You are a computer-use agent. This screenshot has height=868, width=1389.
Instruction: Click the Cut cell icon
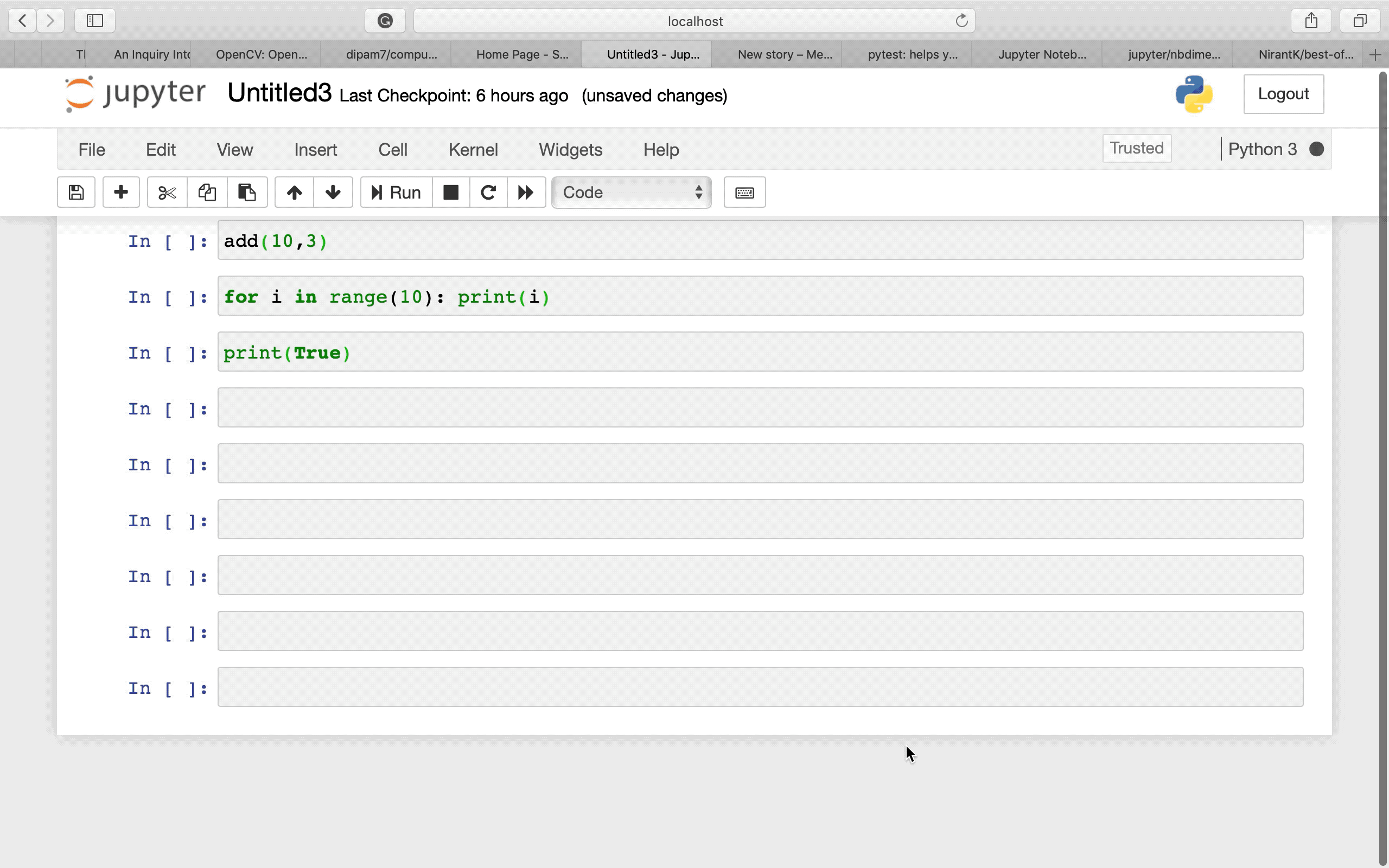(166, 192)
